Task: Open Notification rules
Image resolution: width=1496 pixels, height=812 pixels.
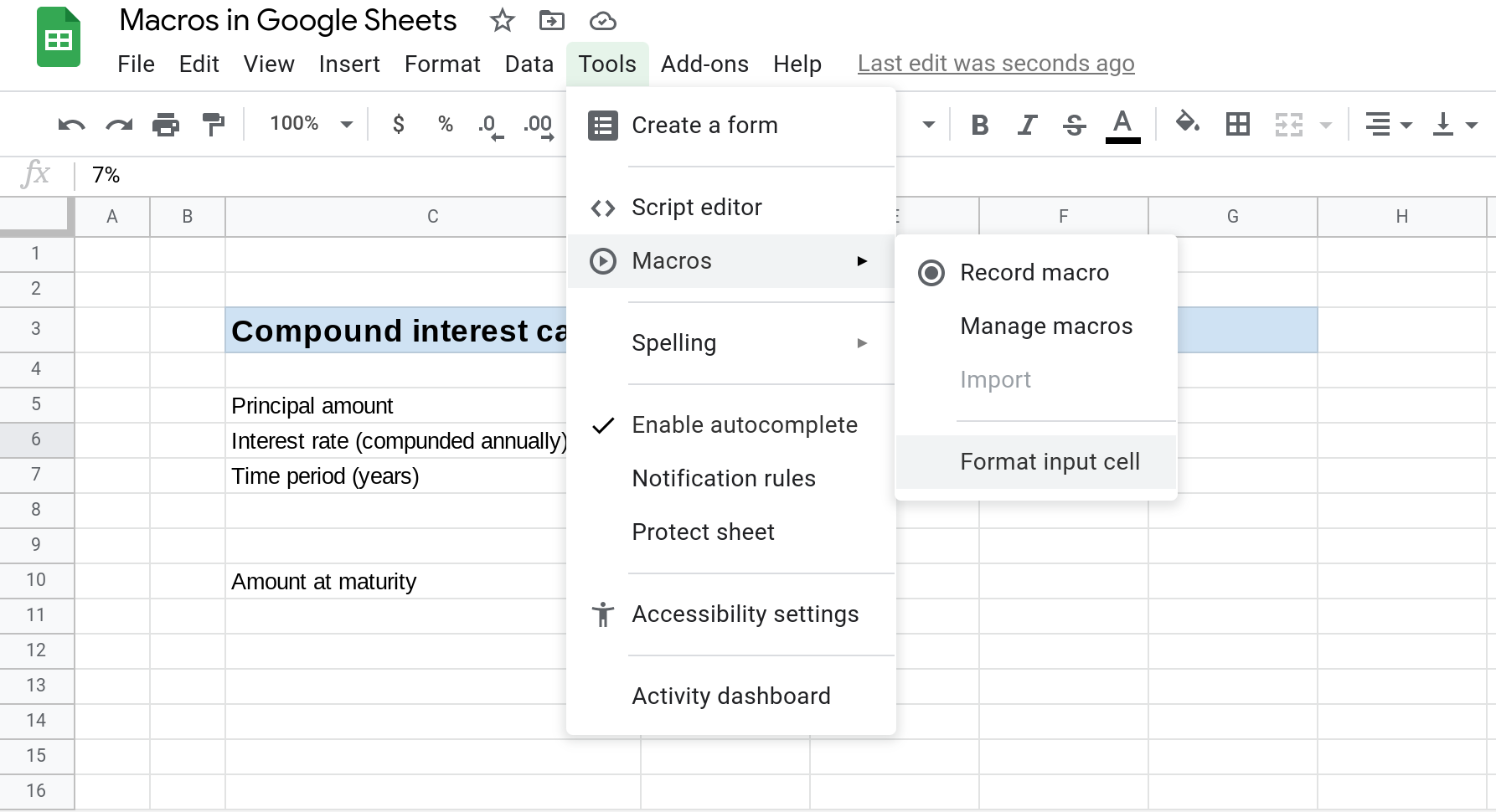Action: pyautogui.click(x=731, y=479)
